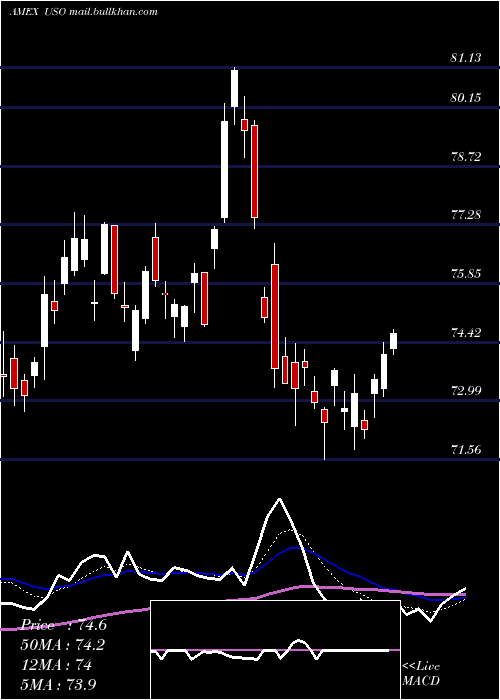
Task: Click inside the Live MACD inset chart box
Action: click(275, 650)
